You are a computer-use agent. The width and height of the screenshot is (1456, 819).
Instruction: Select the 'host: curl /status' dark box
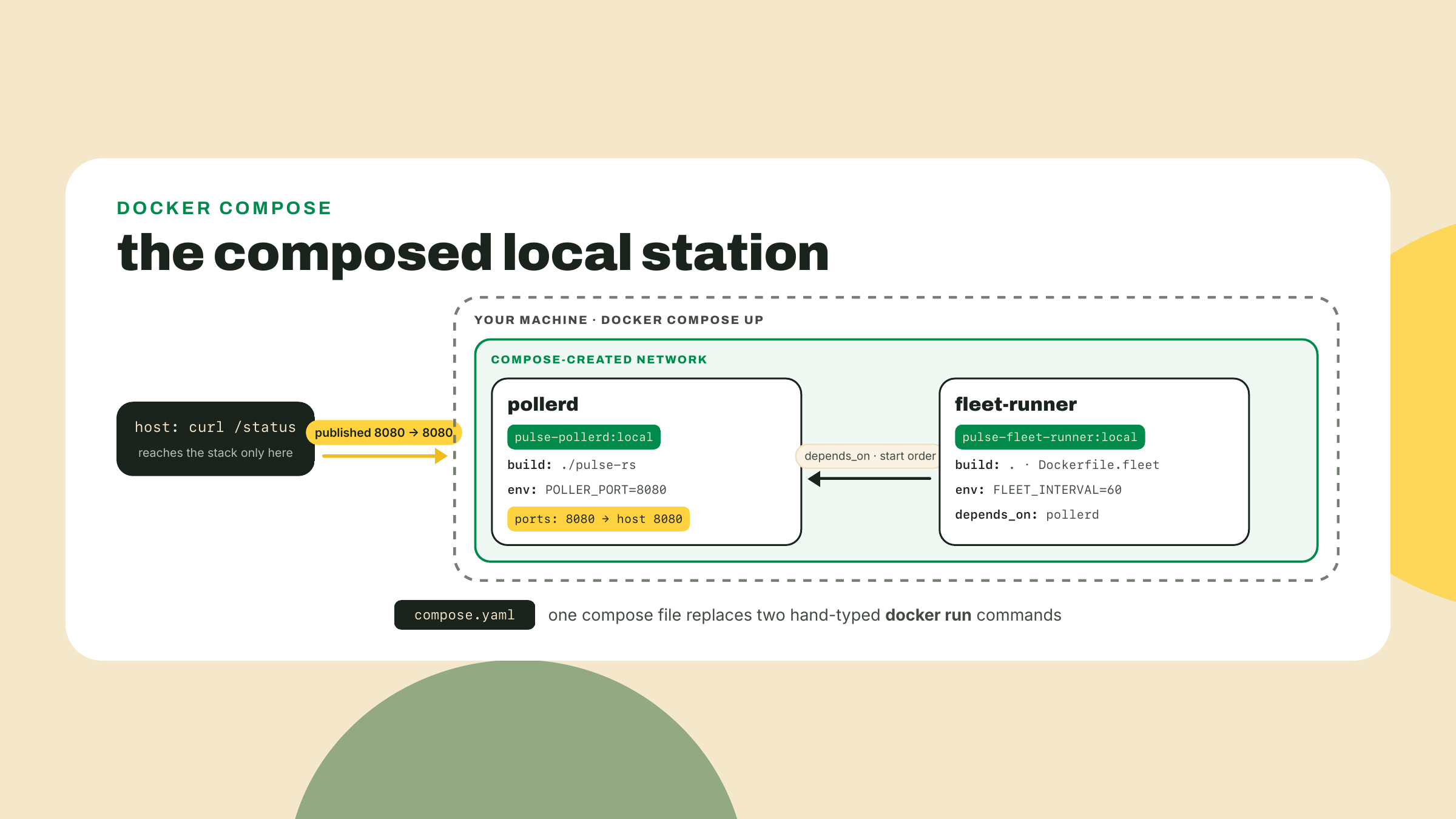215,439
